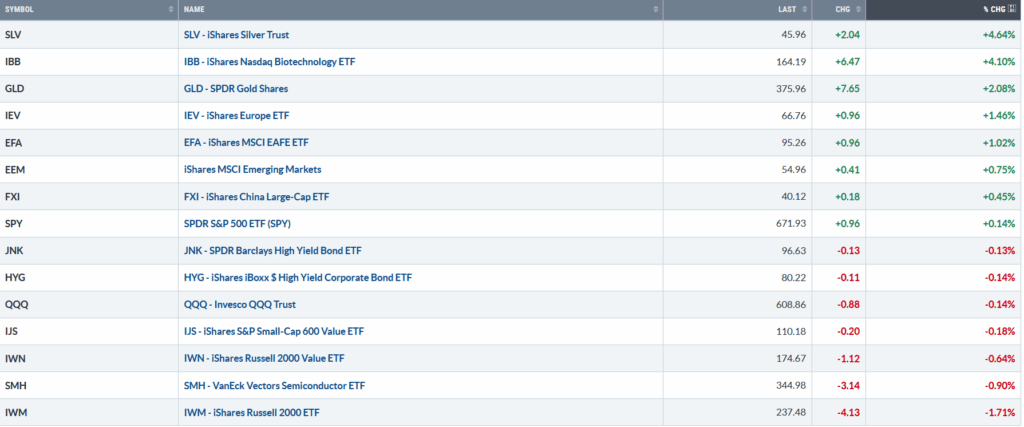Open iShares MSCI Emerging Markets link

click(x=253, y=169)
